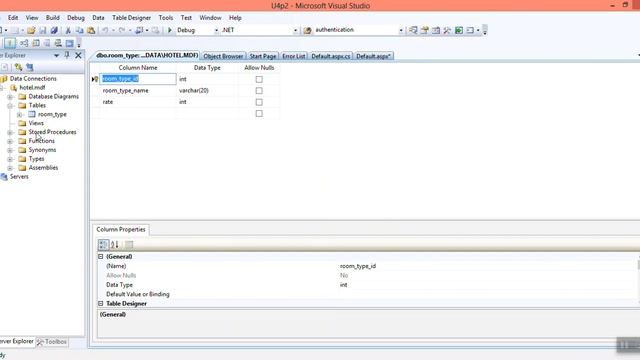Open the Tools menu

pyautogui.click(x=166, y=18)
